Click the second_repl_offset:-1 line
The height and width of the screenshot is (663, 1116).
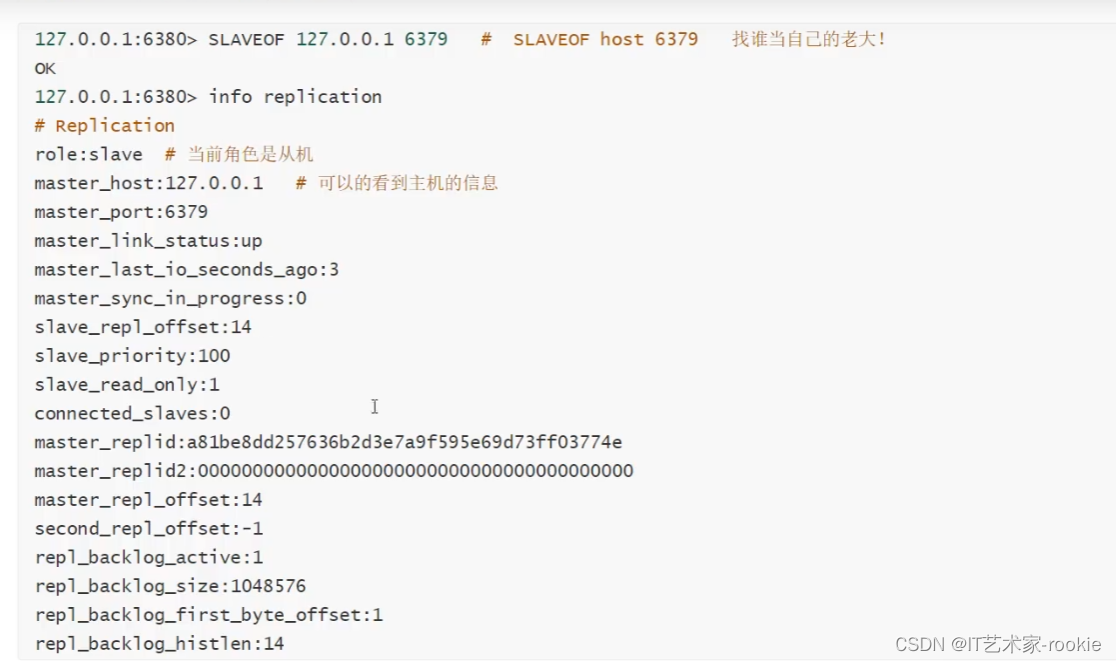point(148,529)
